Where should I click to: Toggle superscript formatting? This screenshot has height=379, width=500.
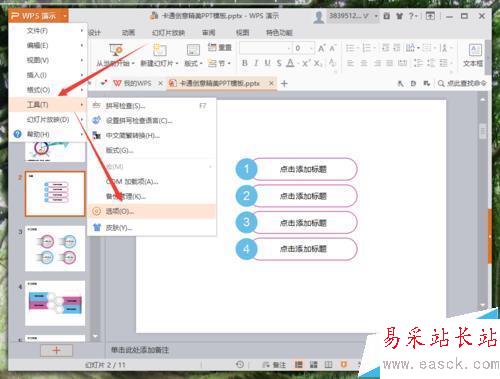coord(306,63)
